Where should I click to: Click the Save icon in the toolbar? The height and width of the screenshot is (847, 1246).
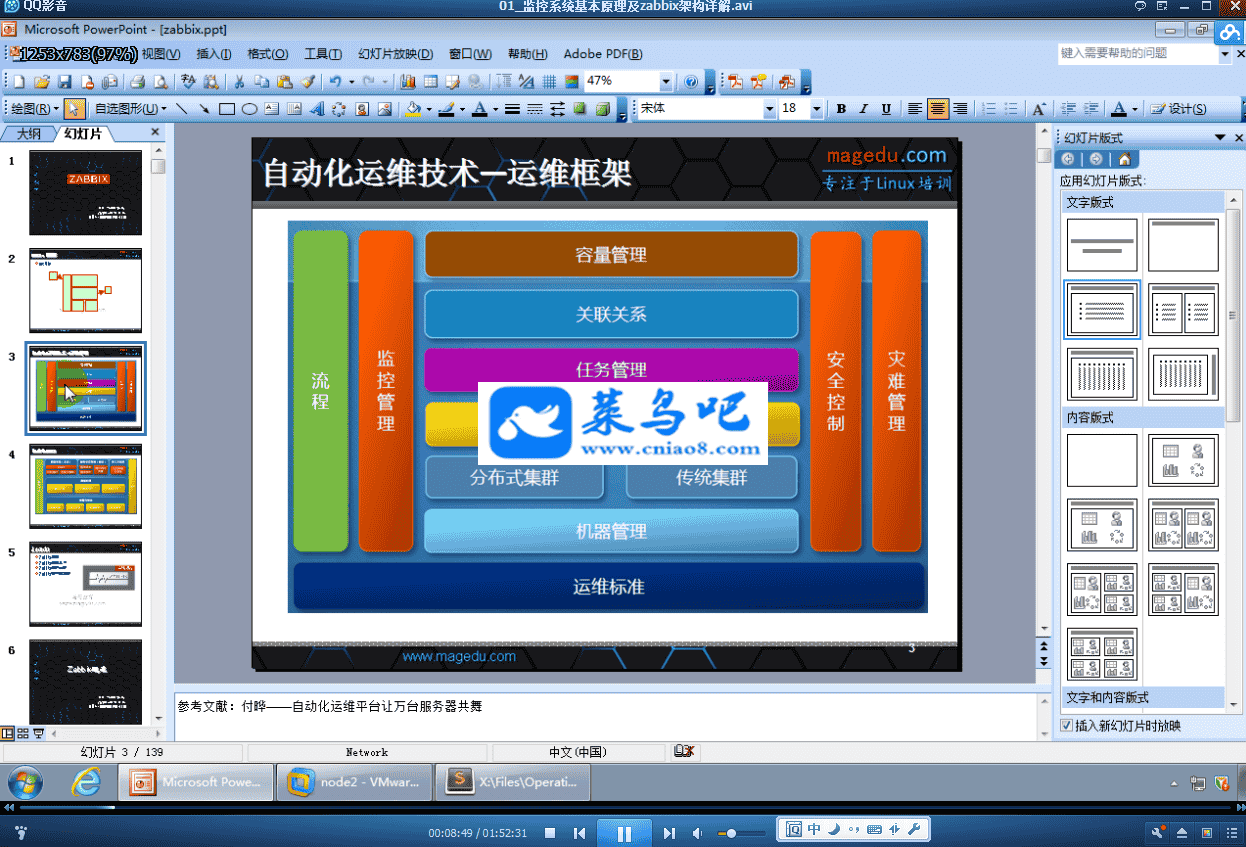pos(64,82)
